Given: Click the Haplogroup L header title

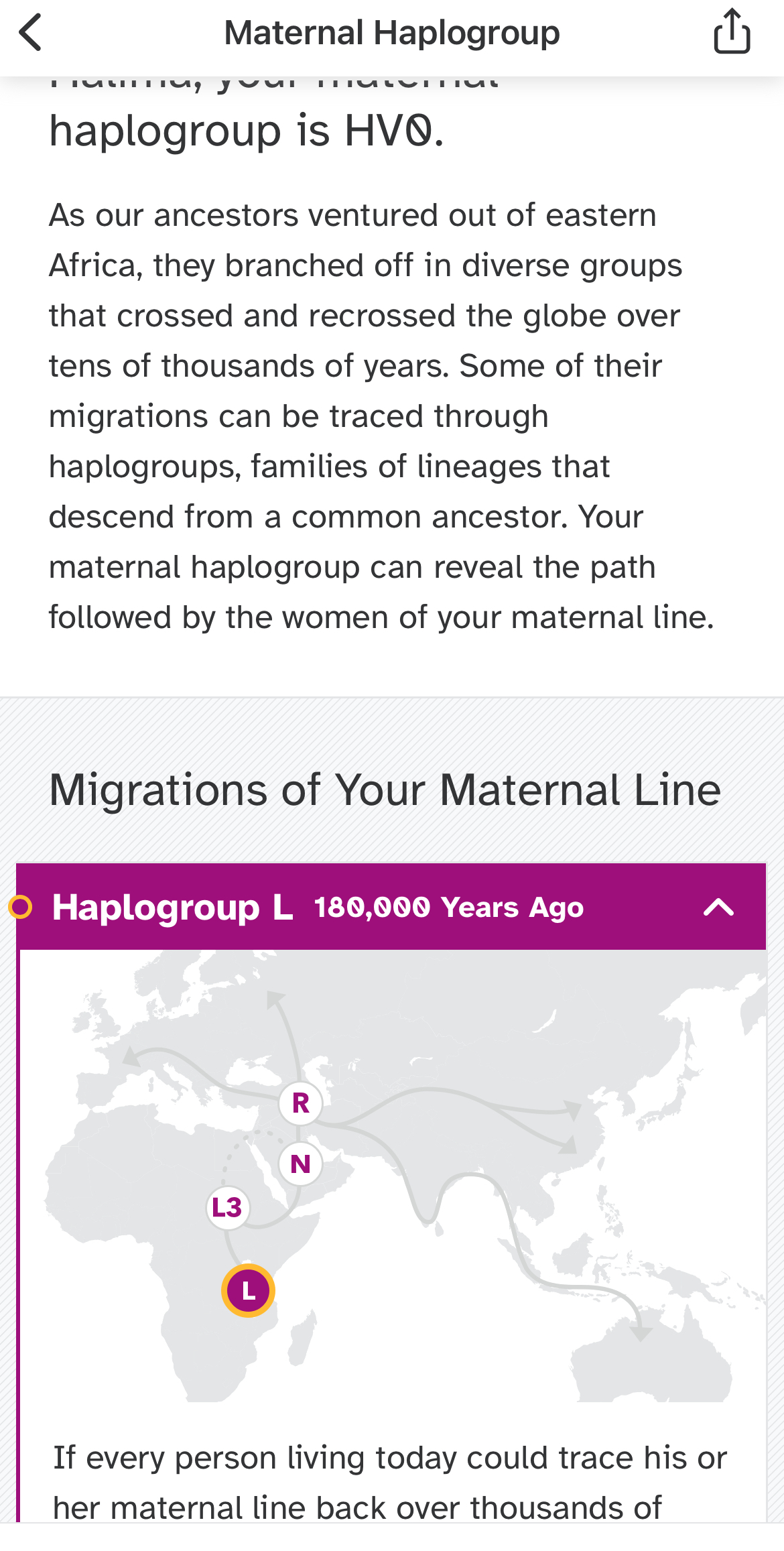Looking at the screenshot, I should click(x=172, y=907).
